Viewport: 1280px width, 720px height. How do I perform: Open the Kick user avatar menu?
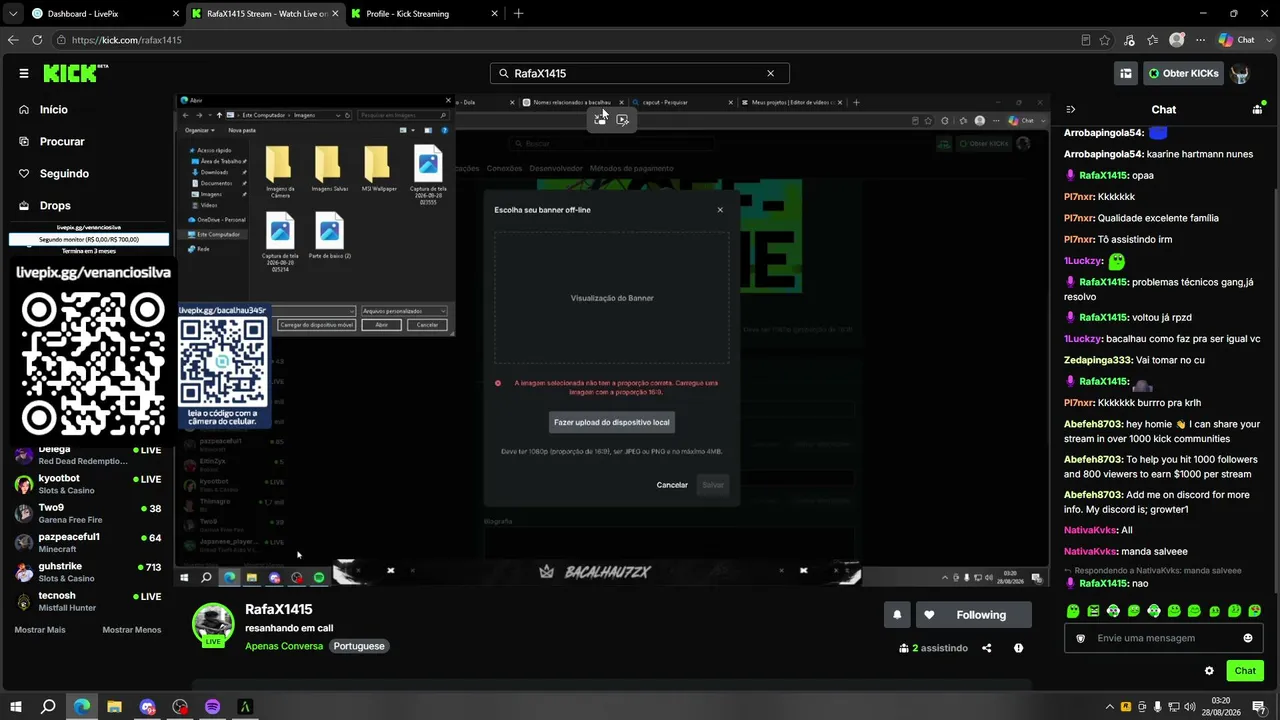click(1240, 73)
